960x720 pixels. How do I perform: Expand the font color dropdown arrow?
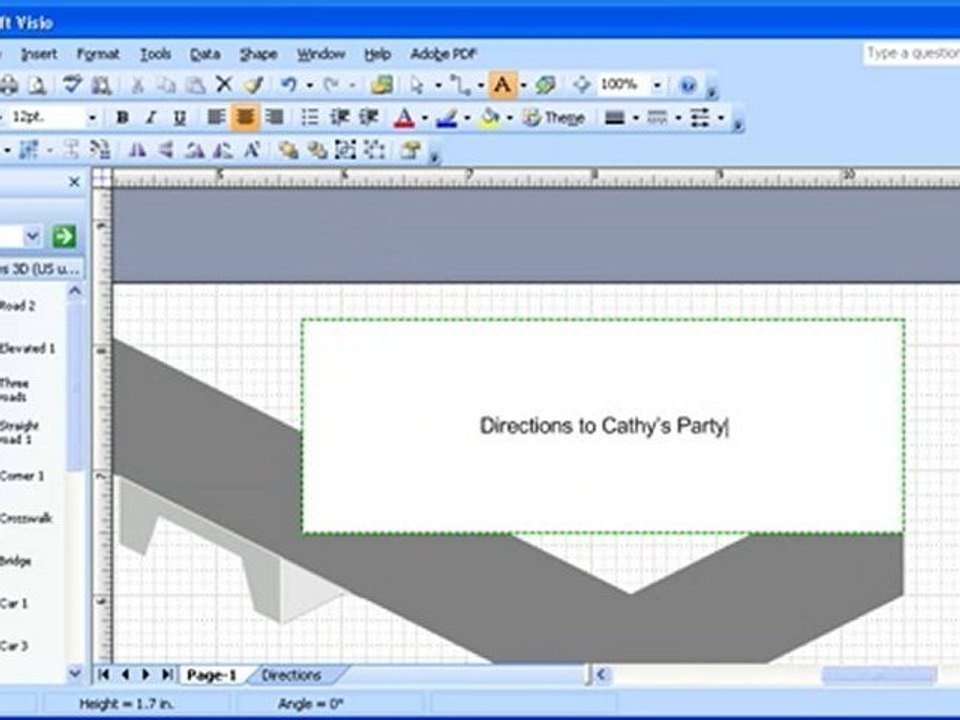pos(424,118)
